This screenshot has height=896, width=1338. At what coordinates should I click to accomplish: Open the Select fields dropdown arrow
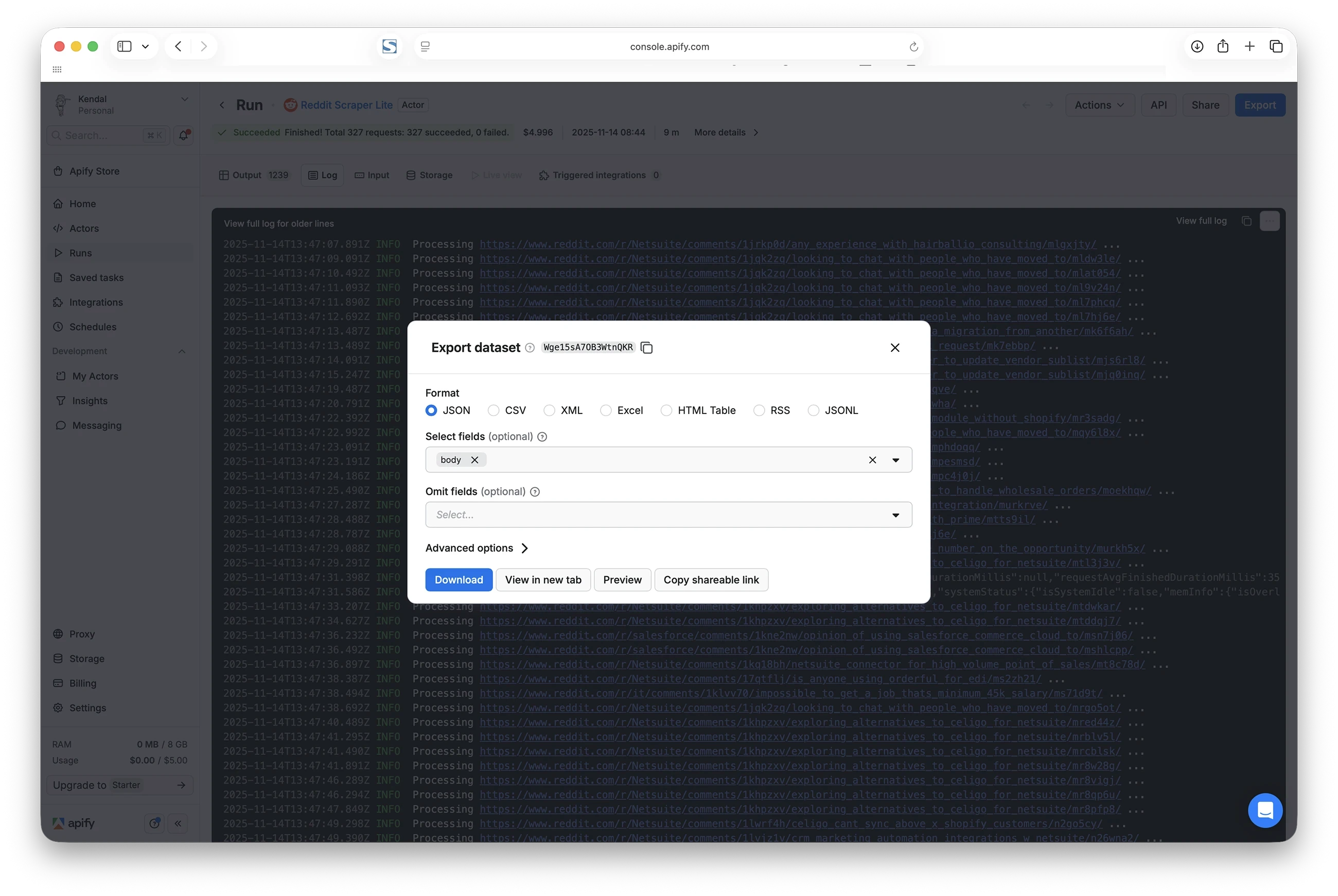tap(895, 460)
